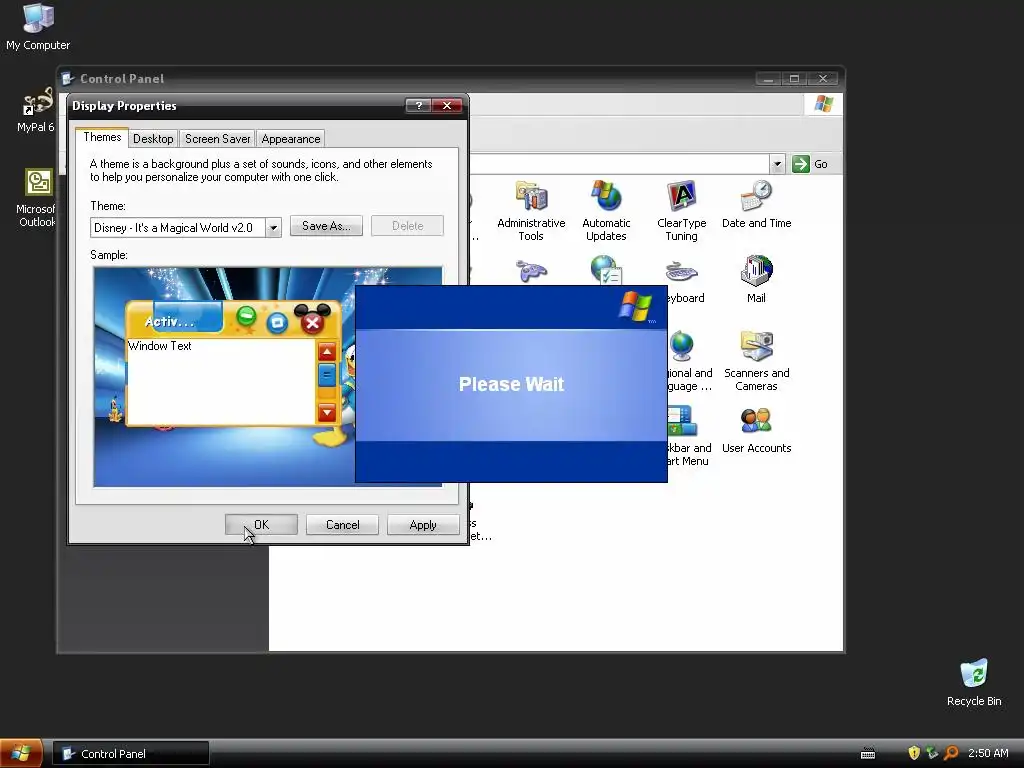
Task: Click the Help question mark in Display Properties
Action: point(418,105)
